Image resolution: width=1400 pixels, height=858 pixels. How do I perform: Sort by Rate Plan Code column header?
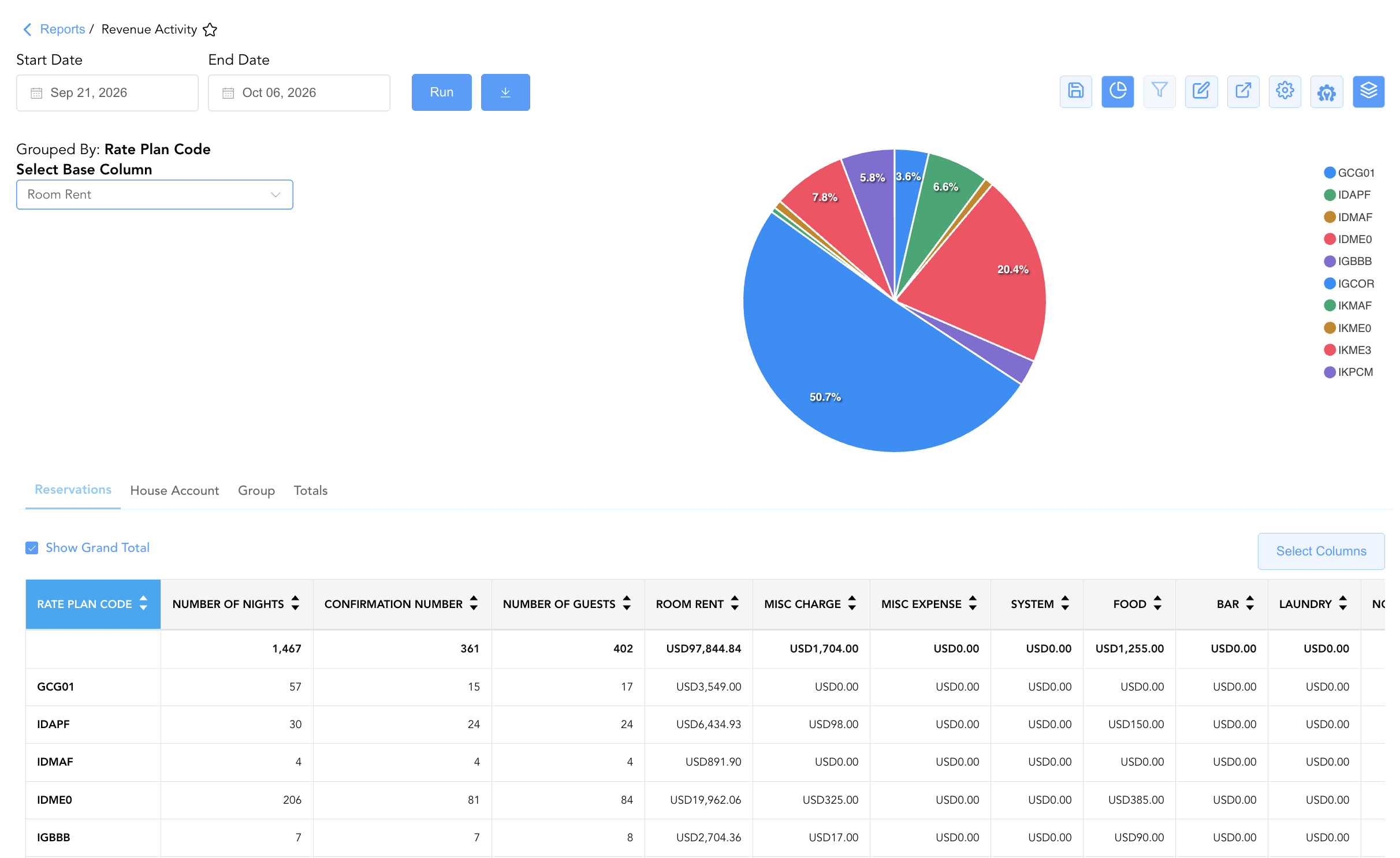(x=93, y=604)
